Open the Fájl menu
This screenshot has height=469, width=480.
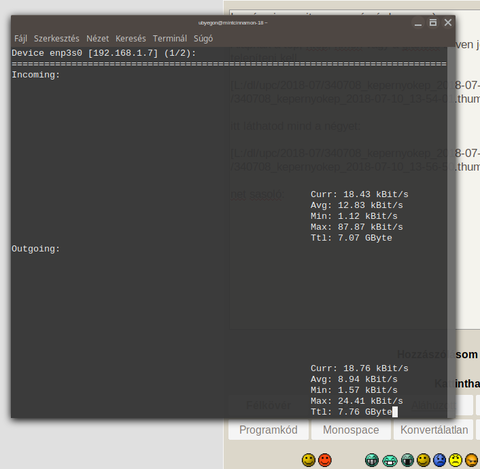[21, 39]
